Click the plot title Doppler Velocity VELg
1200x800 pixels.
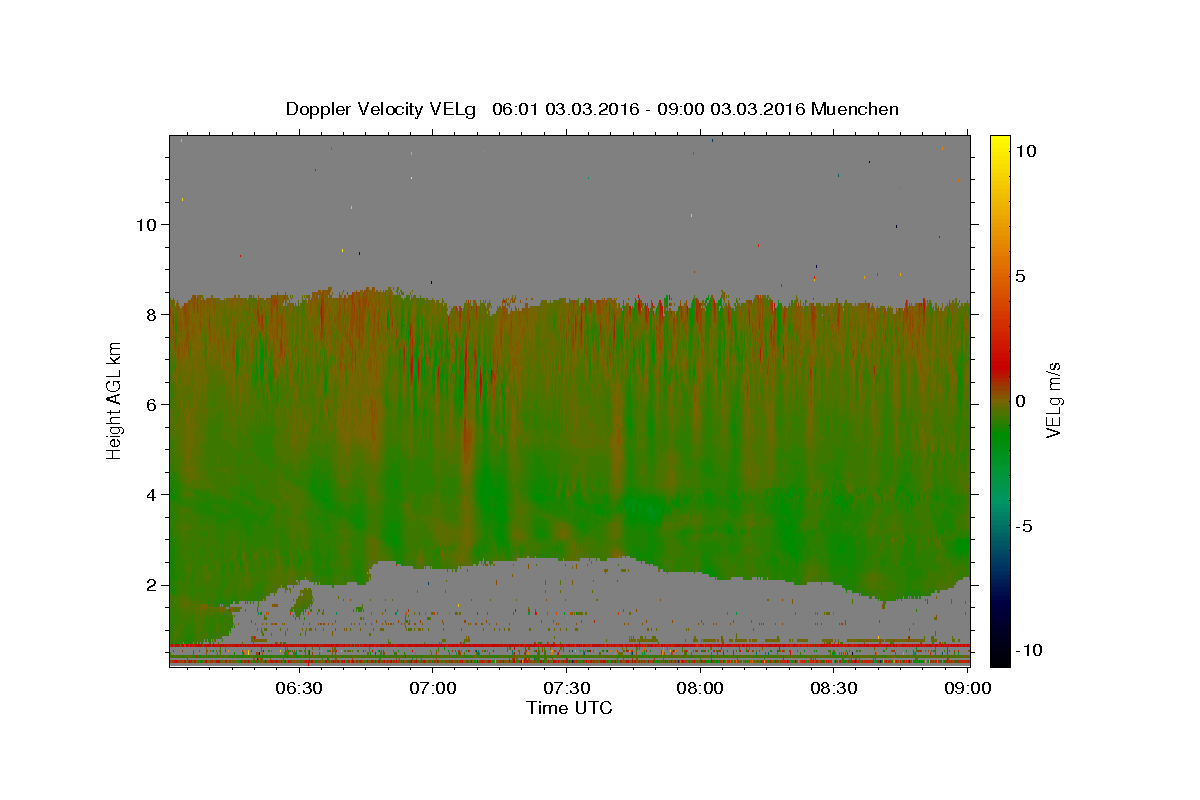381,109
